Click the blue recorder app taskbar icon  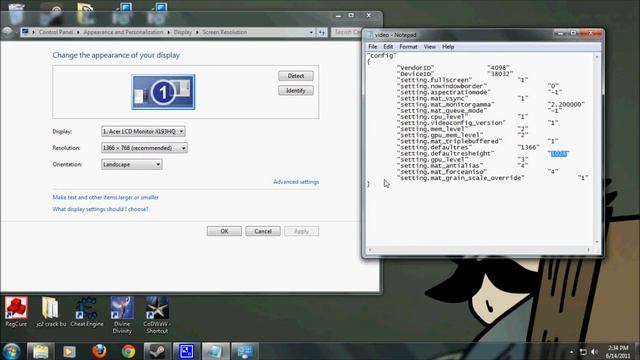coord(186,351)
